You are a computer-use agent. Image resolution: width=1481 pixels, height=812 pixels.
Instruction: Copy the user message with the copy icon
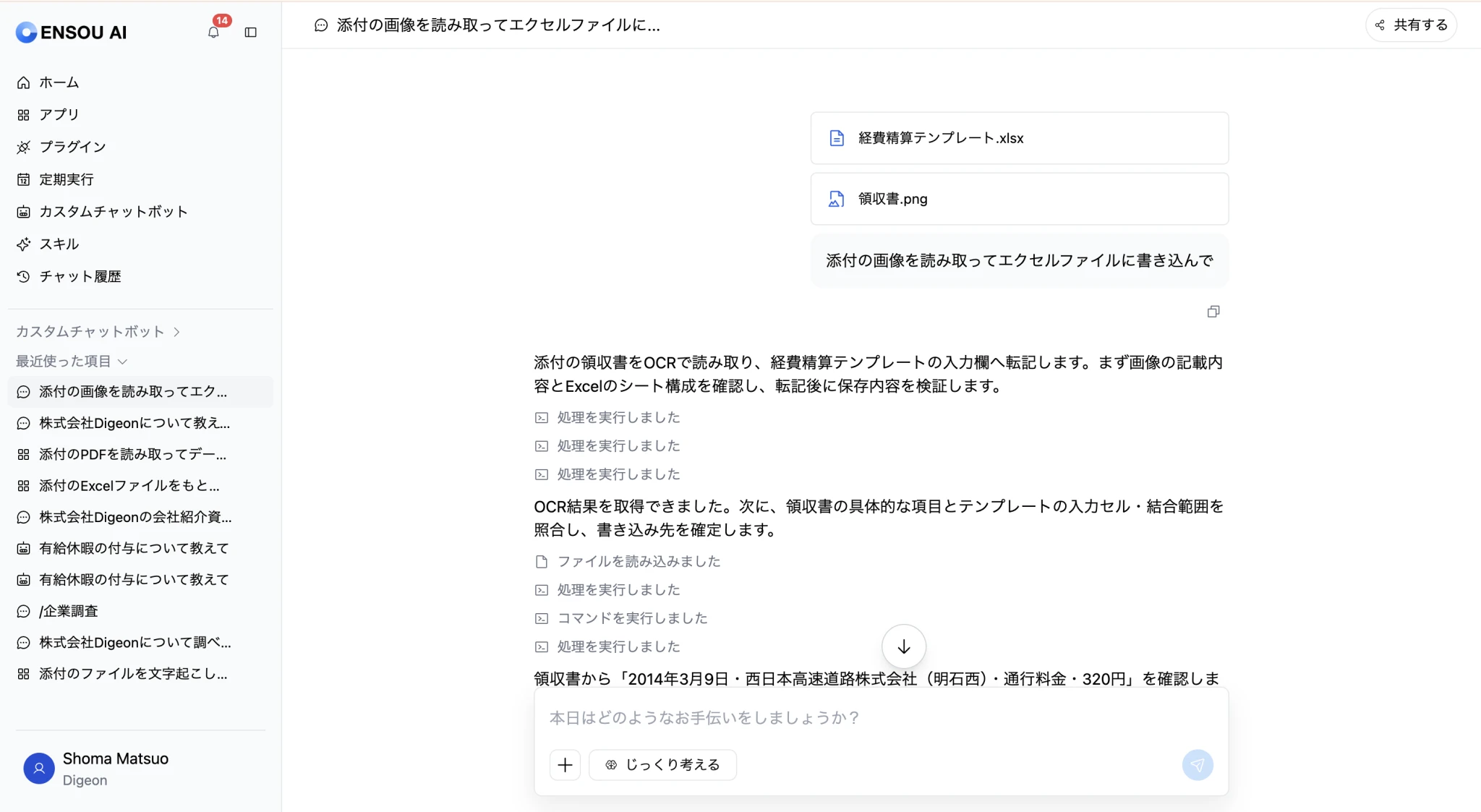[x=1213, y=312]
